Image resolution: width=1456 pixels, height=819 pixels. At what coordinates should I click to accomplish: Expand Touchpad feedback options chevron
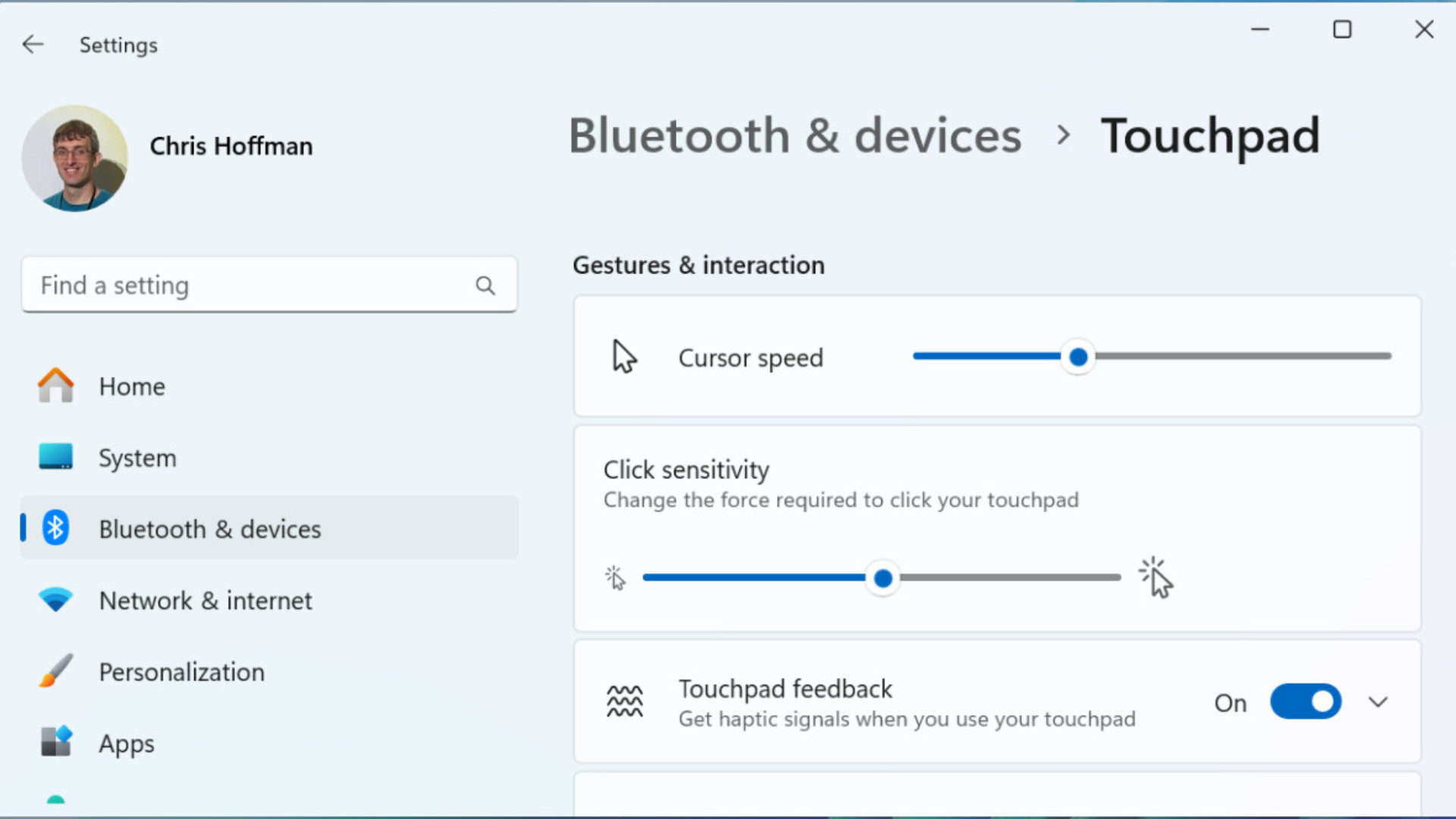(1378, 702)
